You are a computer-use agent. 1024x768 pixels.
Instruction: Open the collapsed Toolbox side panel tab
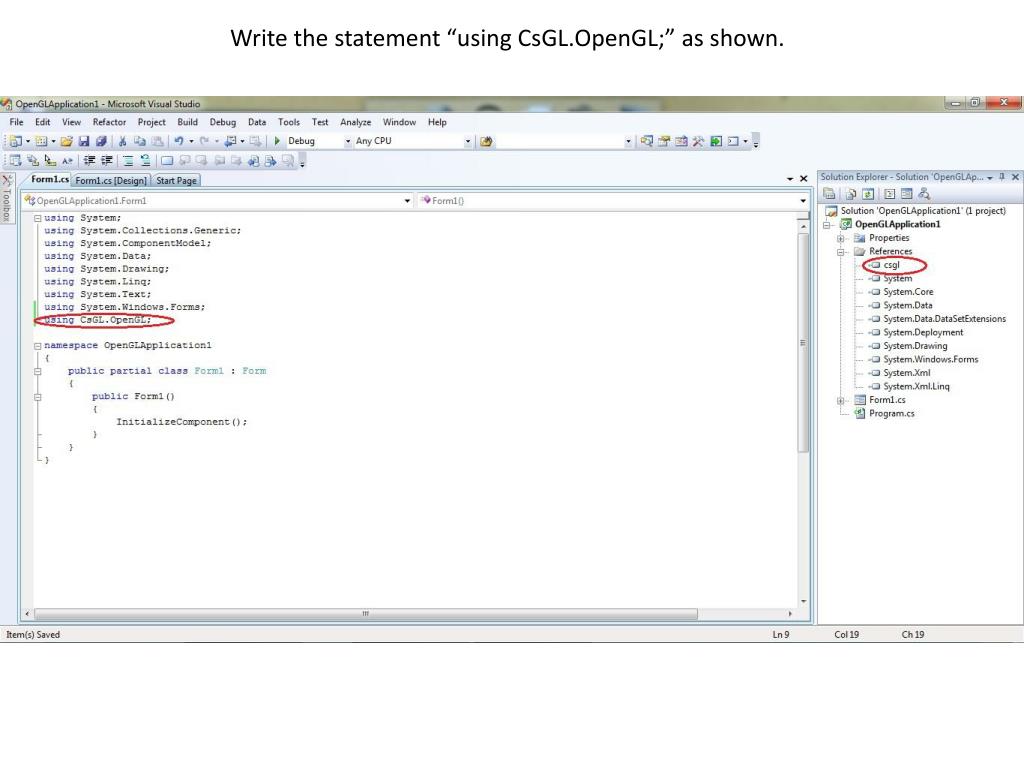click(x=7, y=199)
